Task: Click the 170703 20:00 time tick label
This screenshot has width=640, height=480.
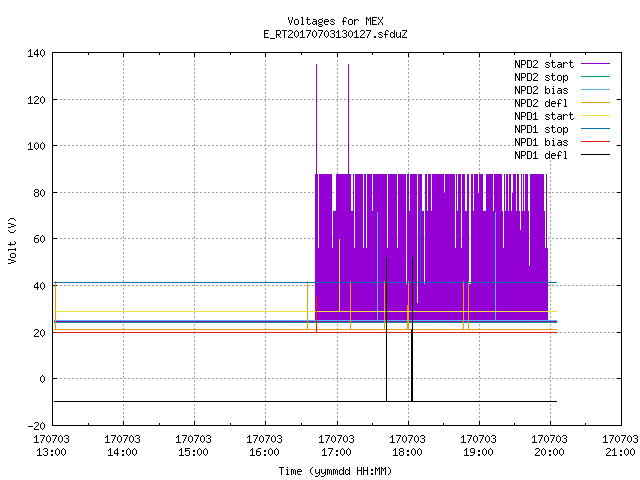Action: click(x=549, y=446)
